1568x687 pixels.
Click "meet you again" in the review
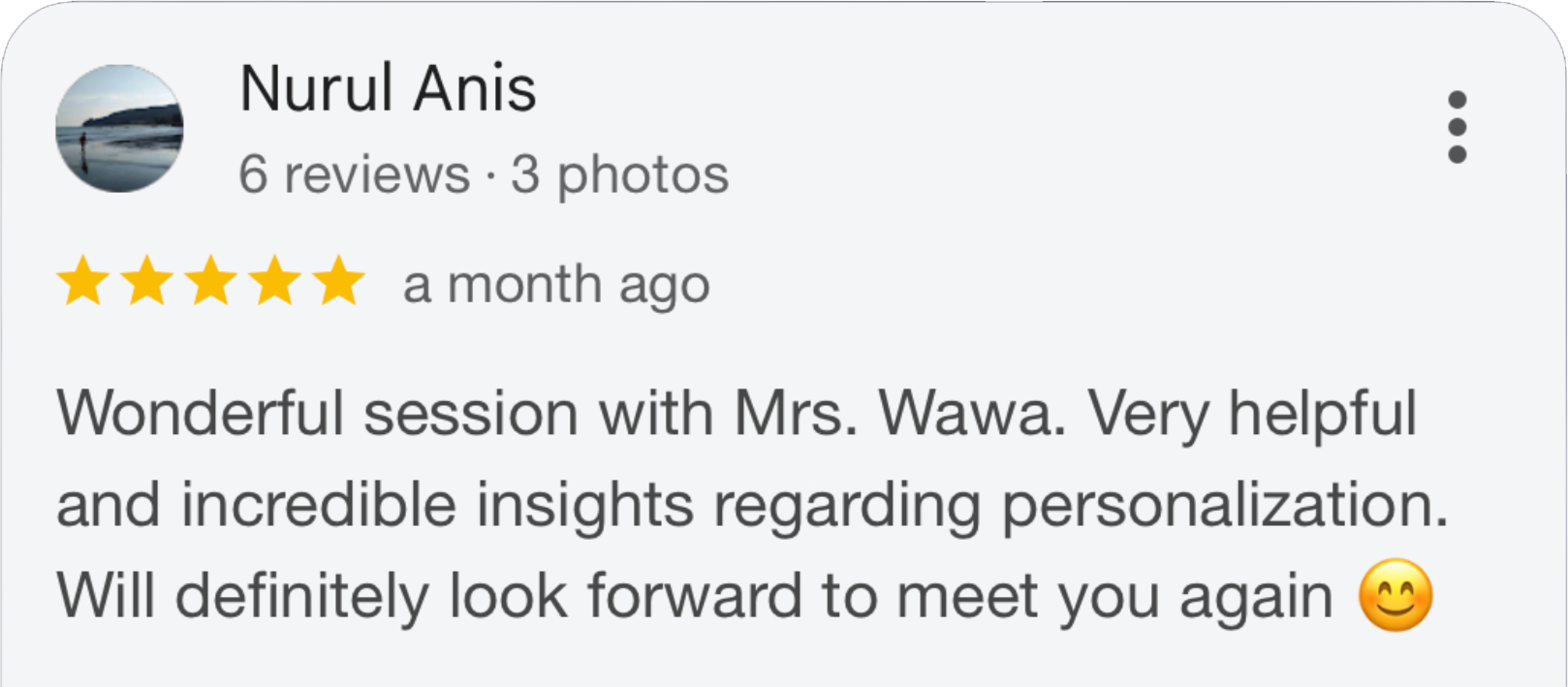pos(1114,596)
